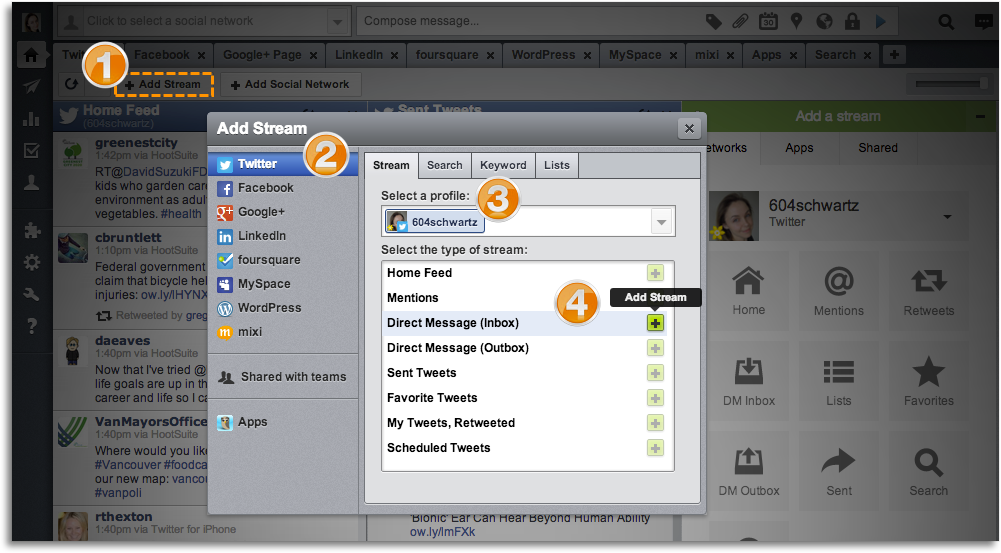Viewport: 1001px width, 553px height.
Task: Open the Settings gear sidebar icon
Action: point(31,262)
